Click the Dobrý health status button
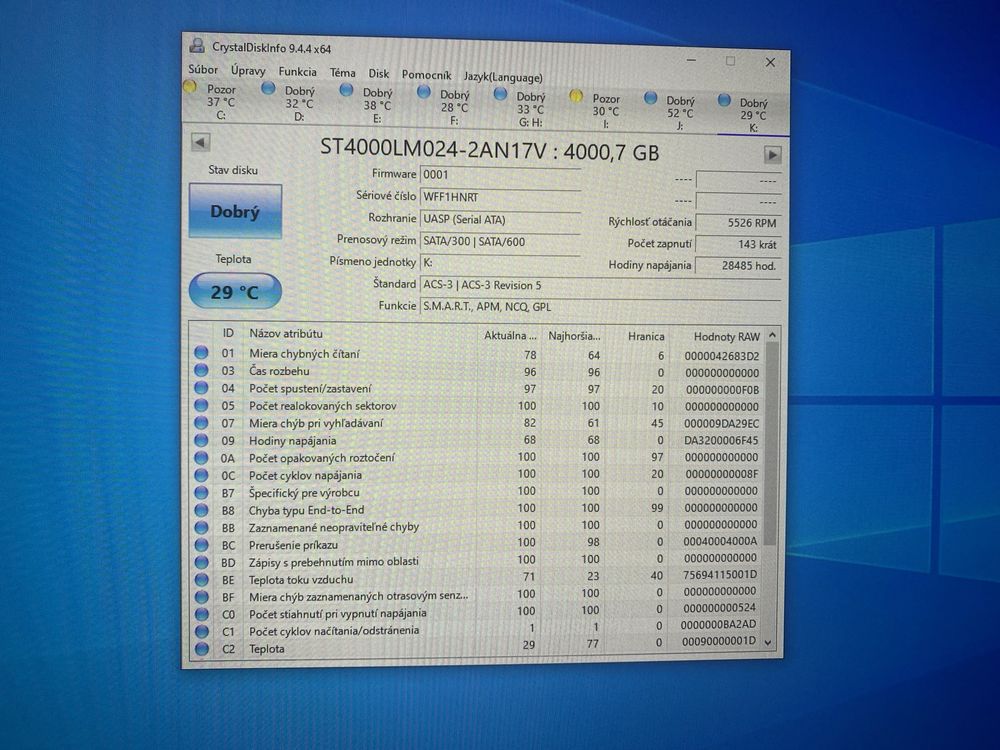 coord(235,211)
